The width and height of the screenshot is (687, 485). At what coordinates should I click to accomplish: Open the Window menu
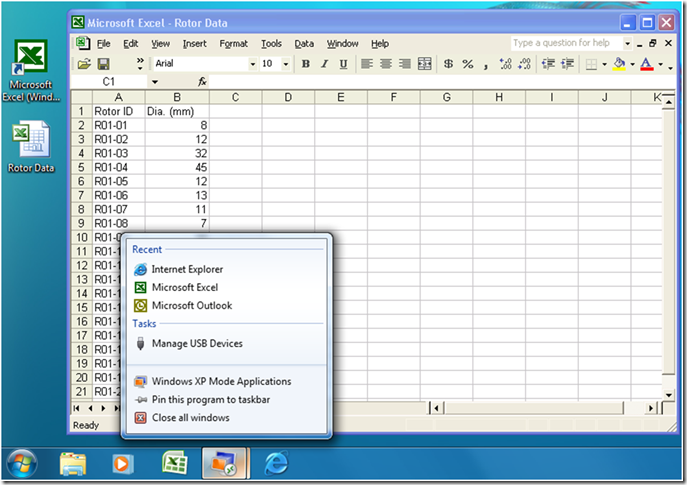point(343,43)
